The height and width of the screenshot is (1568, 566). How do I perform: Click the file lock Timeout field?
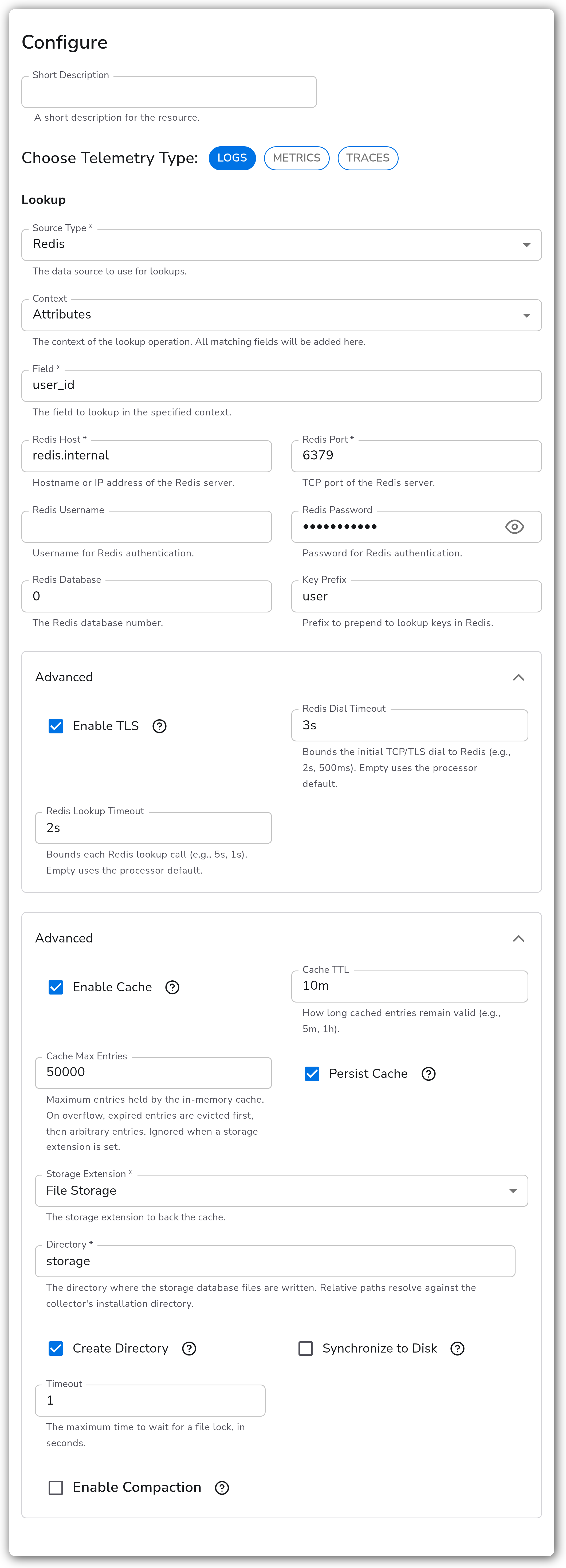point(150,1401)
